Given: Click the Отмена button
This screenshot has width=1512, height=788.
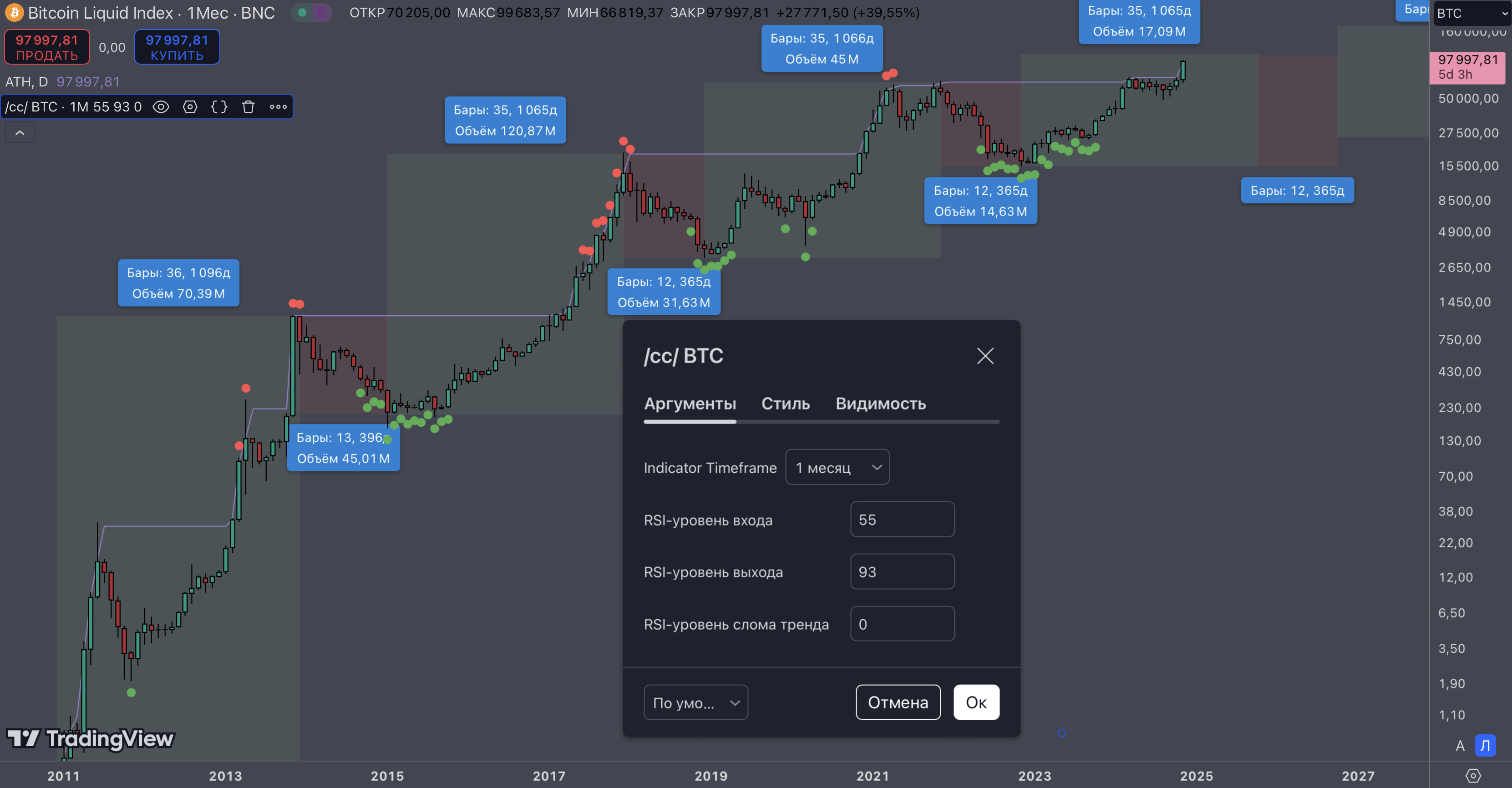Looking at the screenshot, I should (898, 702).
